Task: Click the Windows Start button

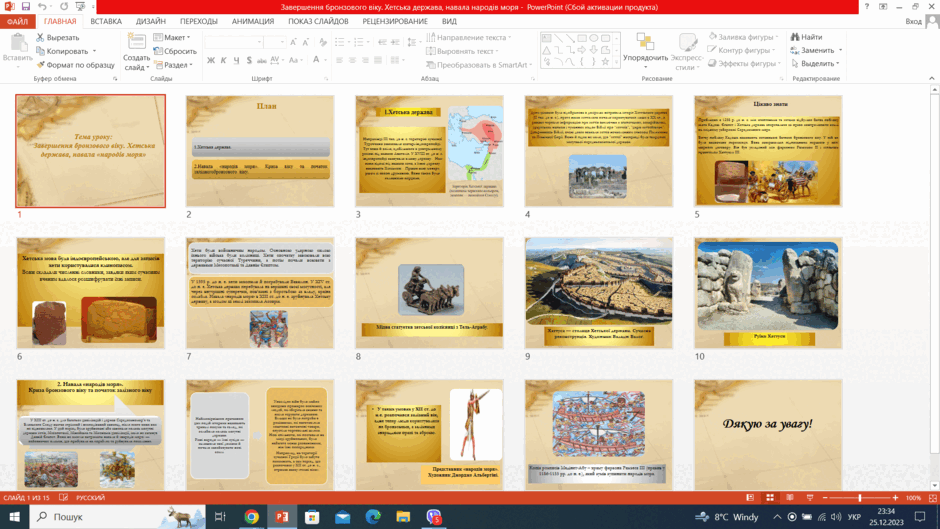Action: pyautogui.click(x=14, y=516)
